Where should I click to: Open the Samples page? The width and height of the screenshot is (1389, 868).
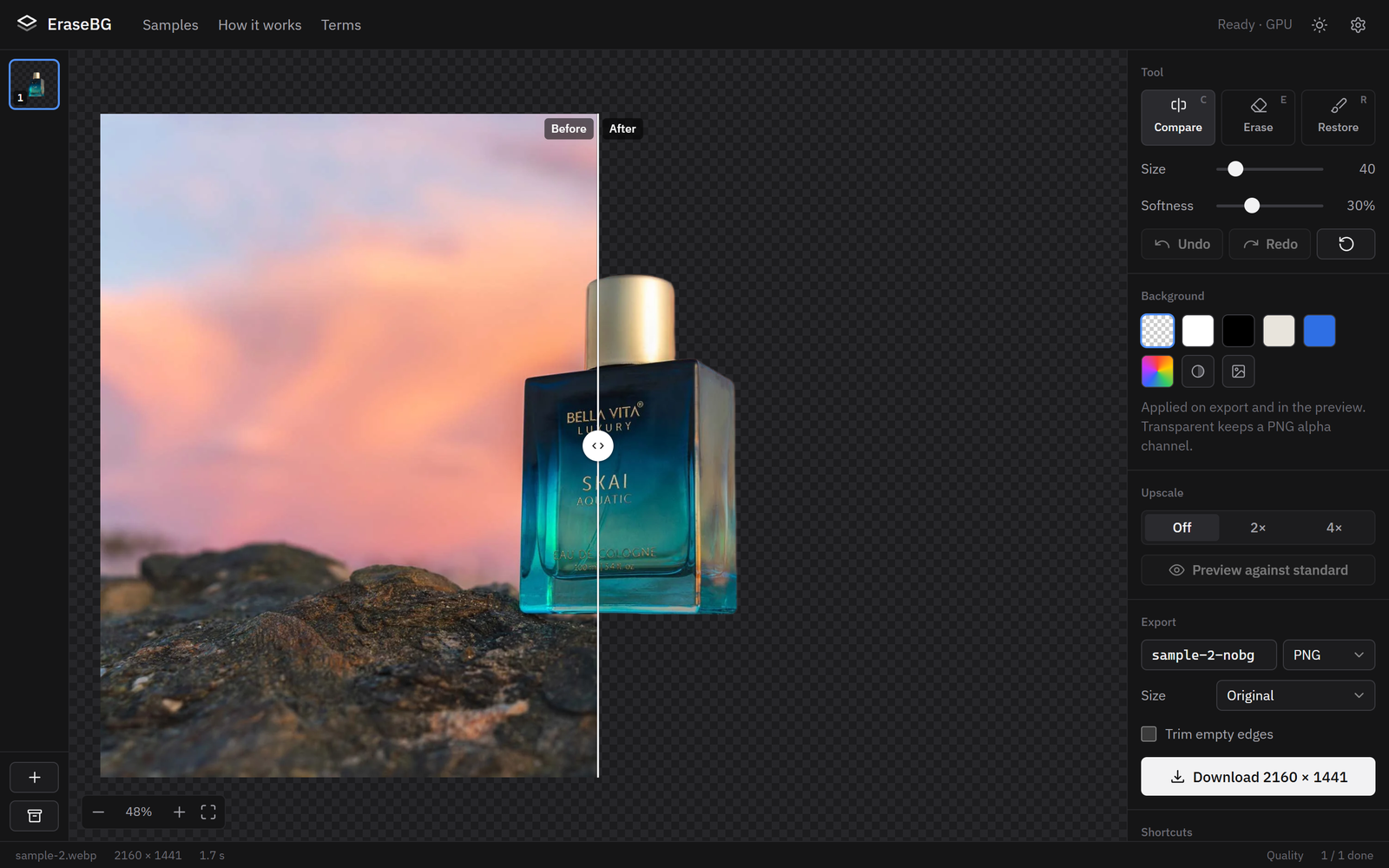pos(170,25)
